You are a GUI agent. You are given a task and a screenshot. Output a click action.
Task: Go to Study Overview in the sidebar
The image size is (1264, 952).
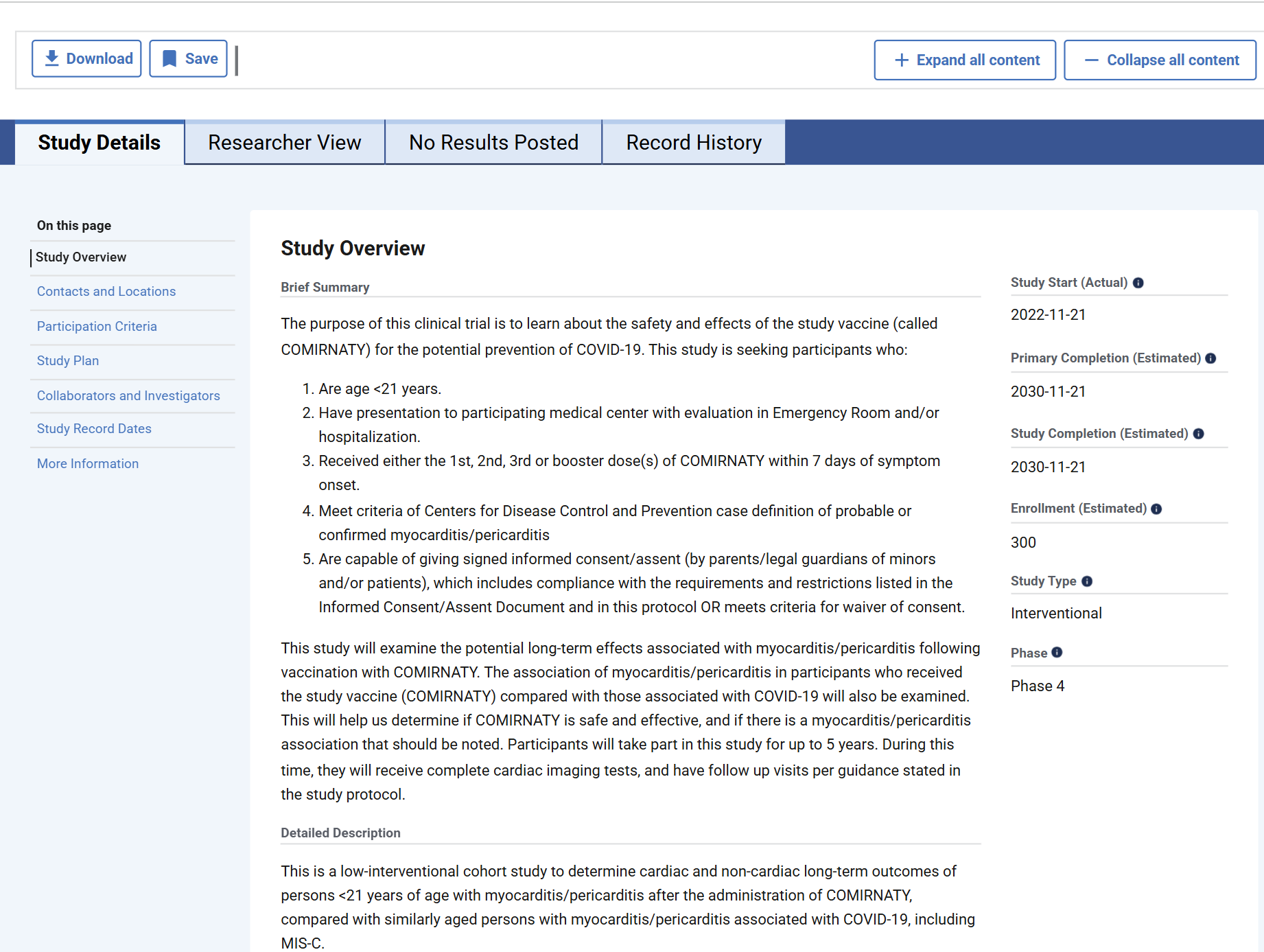click(x=81, y=257)
